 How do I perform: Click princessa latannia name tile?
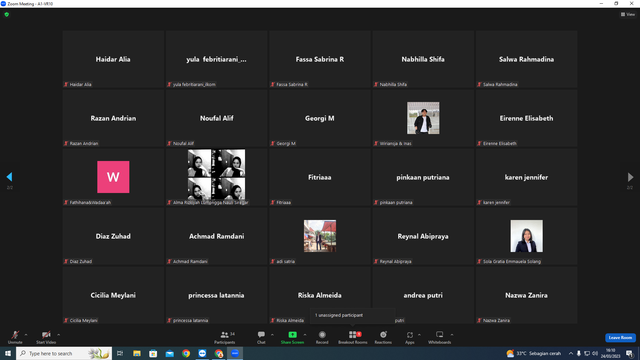point(216,295)
